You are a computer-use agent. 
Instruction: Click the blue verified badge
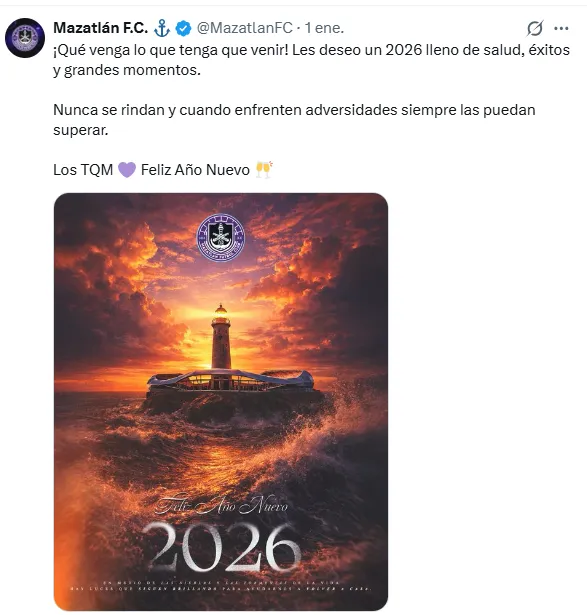pyautogui.click(x=183, y=28)
